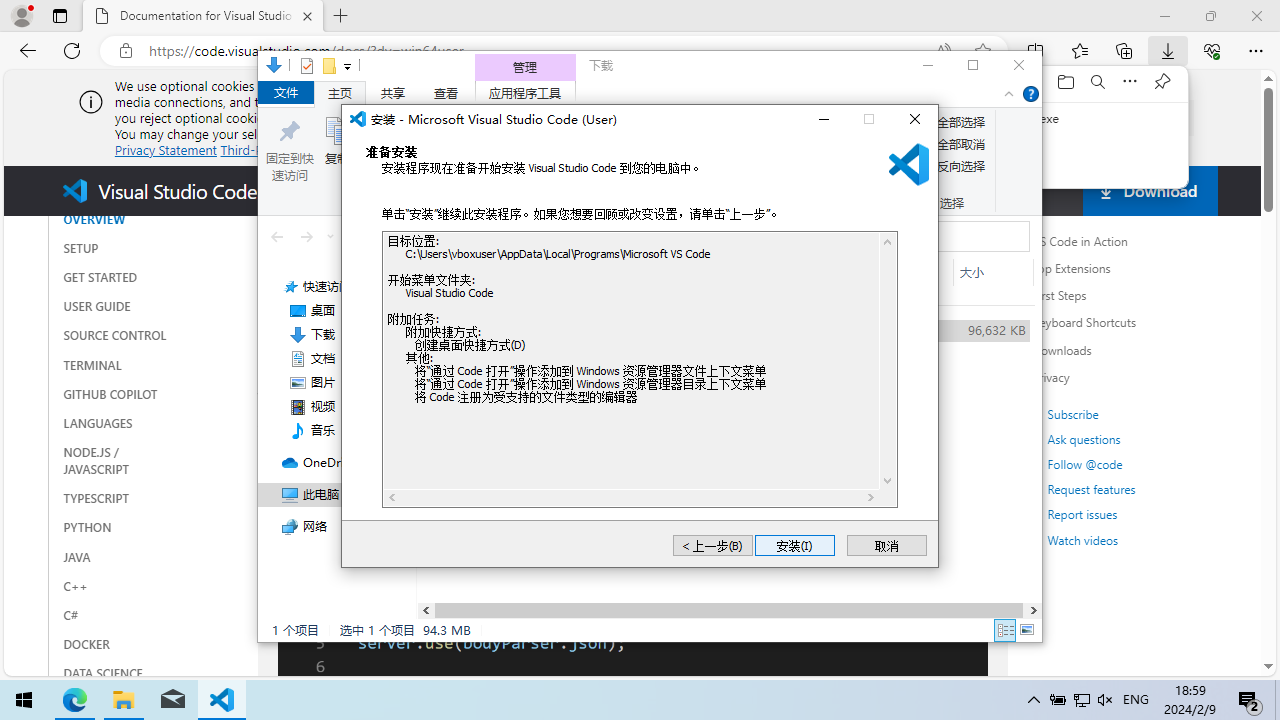Click 全部选择 in the Explorer ribbon
This screenshot has height=720, width=1280.
click(x=961, y=122)
